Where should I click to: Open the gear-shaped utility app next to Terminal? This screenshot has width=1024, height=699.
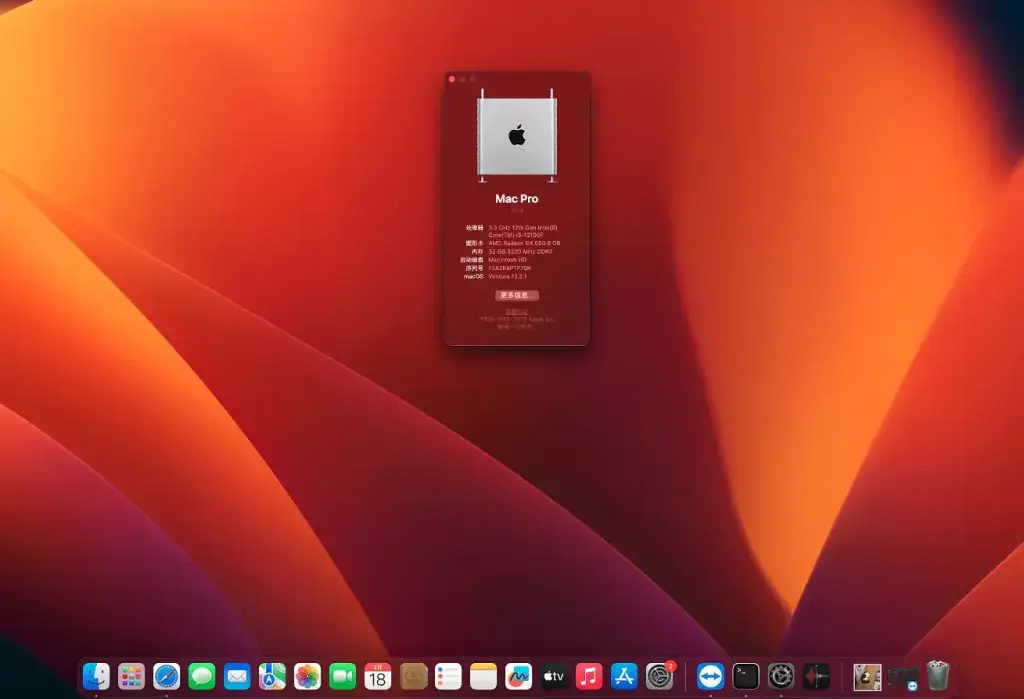[781, 677]
